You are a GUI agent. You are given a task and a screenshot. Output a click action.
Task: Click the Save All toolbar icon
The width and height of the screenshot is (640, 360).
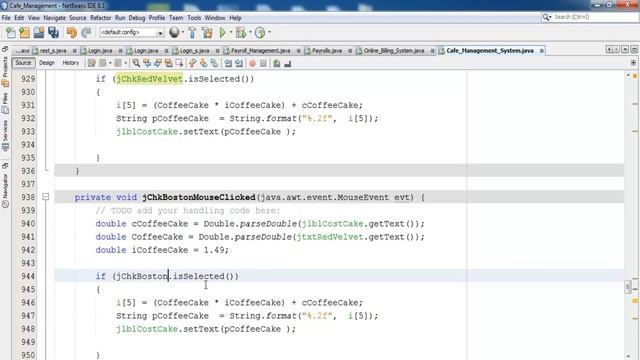pyautogui.click(x=53, y=33)
